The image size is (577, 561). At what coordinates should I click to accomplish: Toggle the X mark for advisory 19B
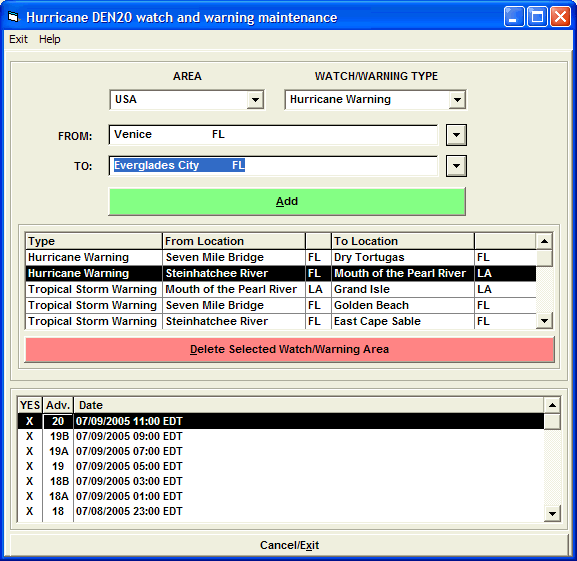[x=29, y=436]
